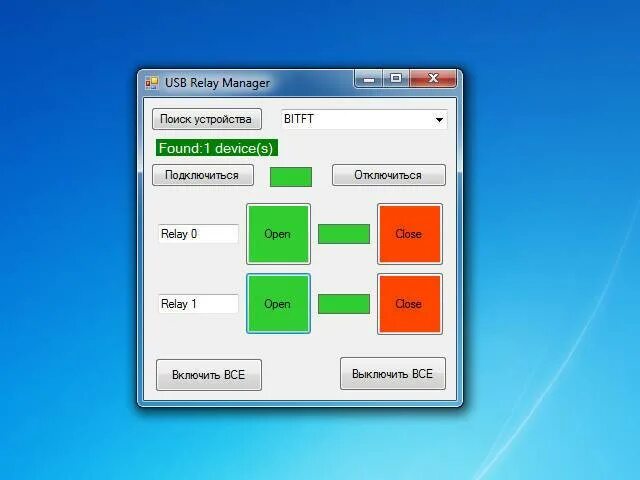Click the Подключиться button
640x480 pixels.
(202, 175)
